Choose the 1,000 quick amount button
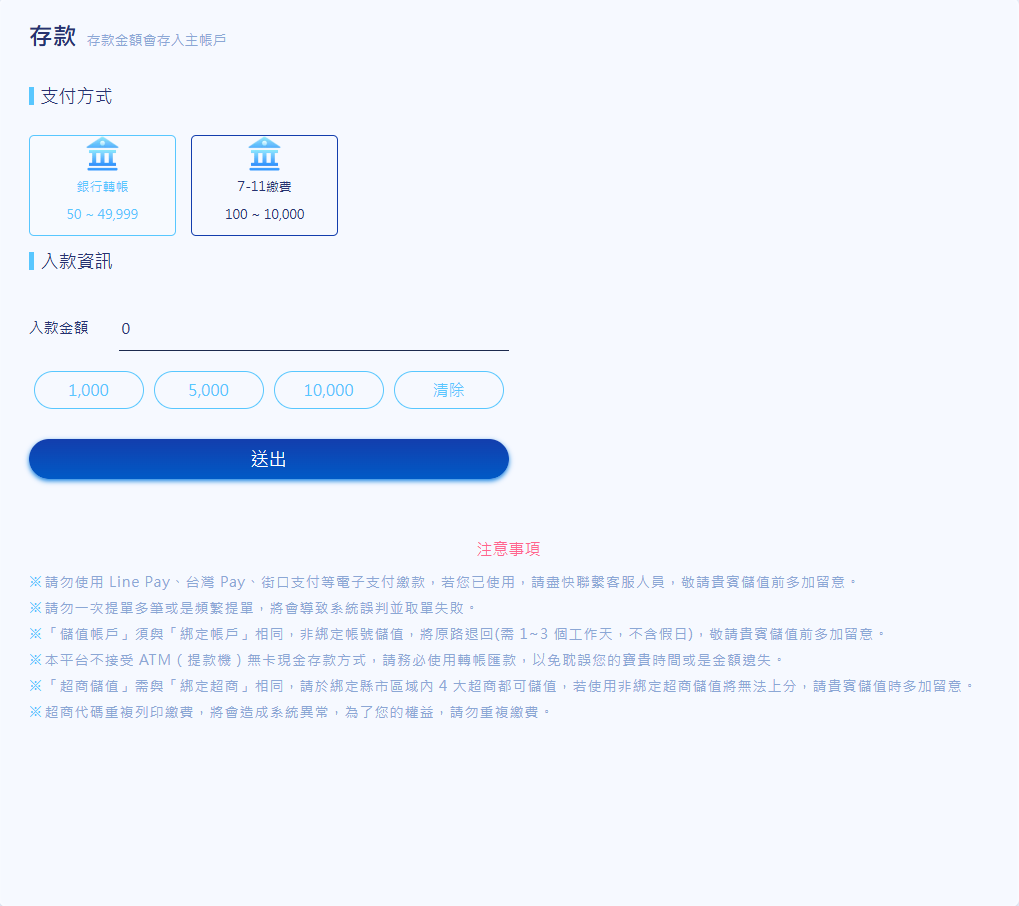 [x=89, y=390]
